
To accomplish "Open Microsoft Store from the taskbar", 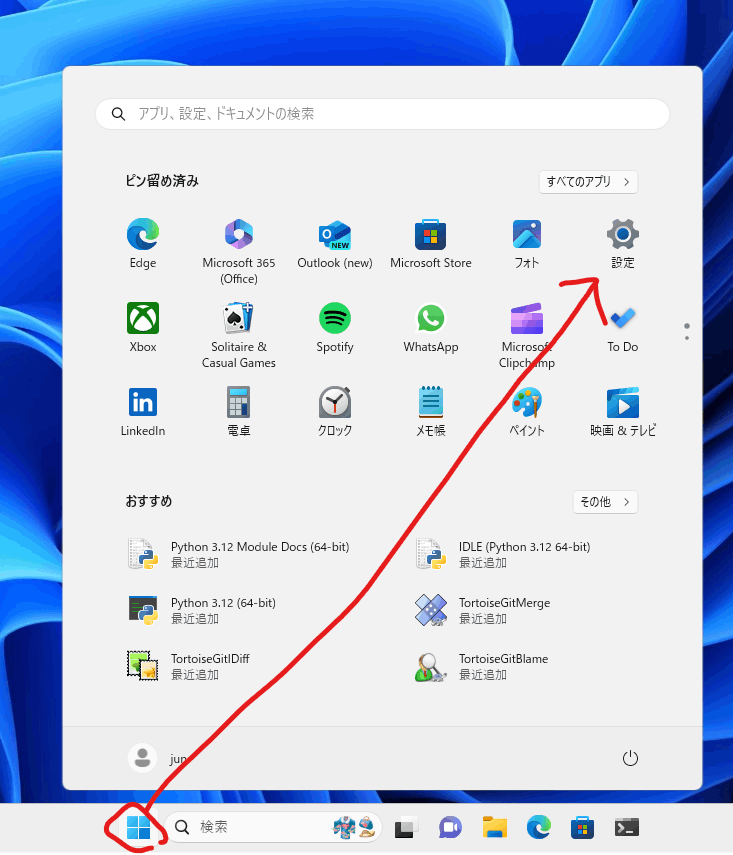I will pos(582,827).
